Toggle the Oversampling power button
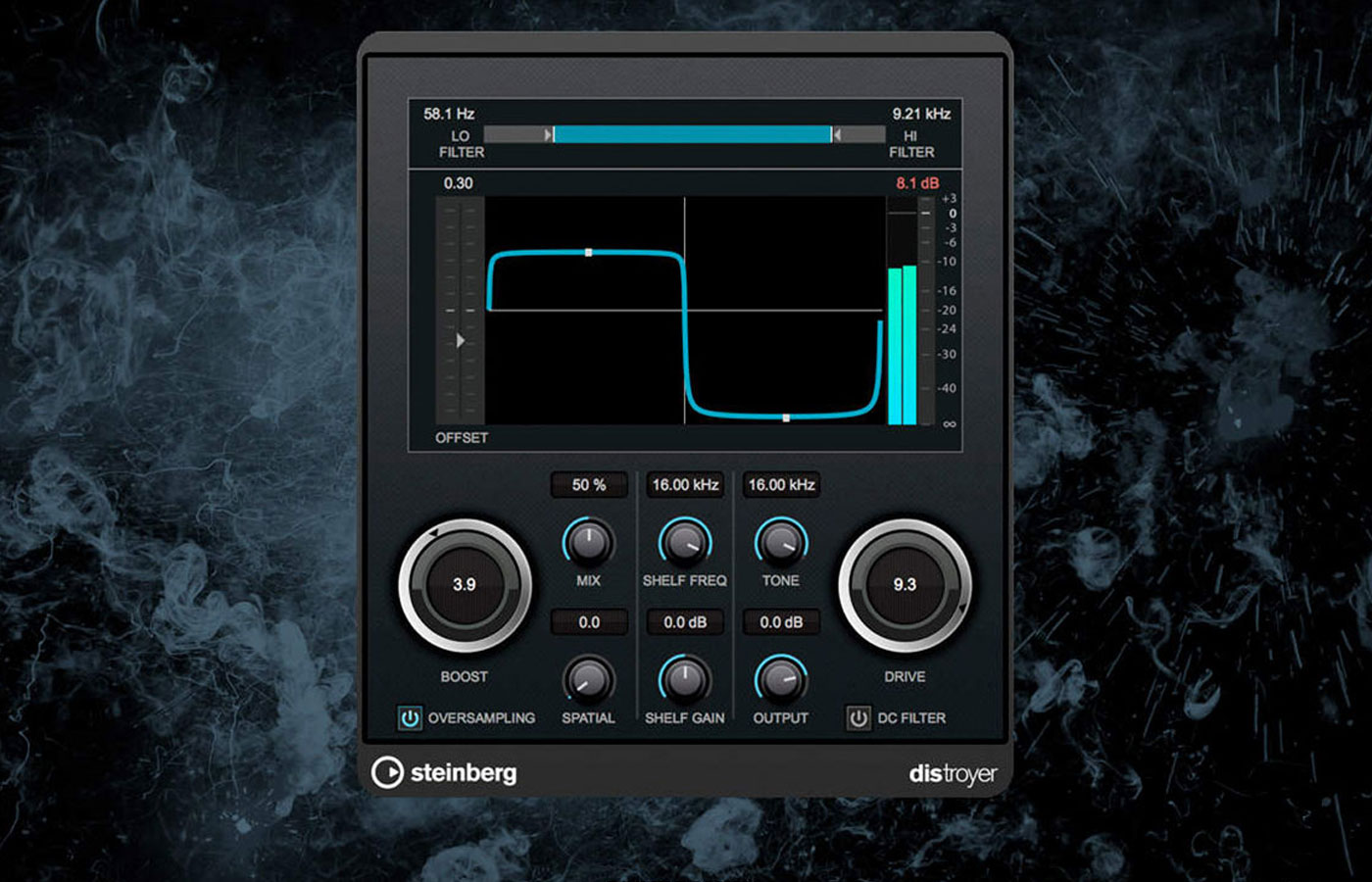 point(410,718)
